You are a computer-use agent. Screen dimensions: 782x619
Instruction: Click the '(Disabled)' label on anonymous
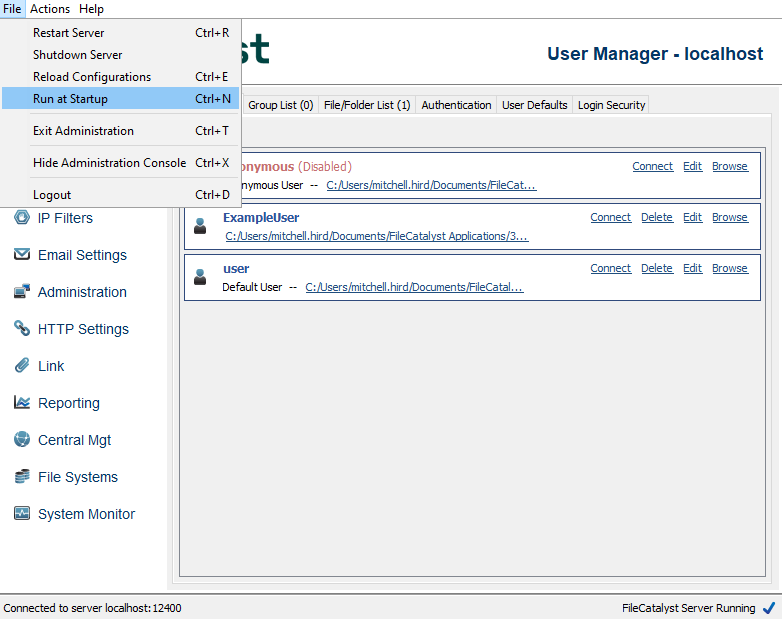pyautogui.click(x=325, y=166)
